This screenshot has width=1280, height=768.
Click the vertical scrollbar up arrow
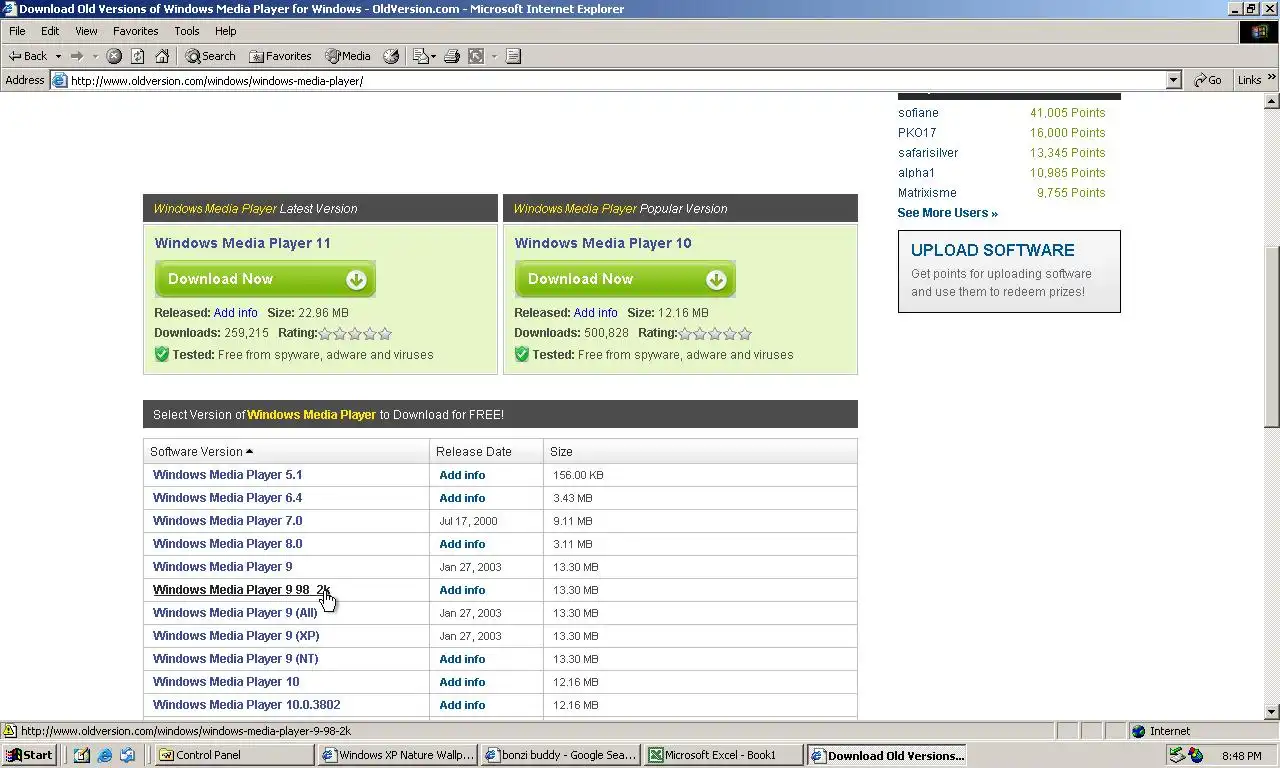tap(1272, 101)
